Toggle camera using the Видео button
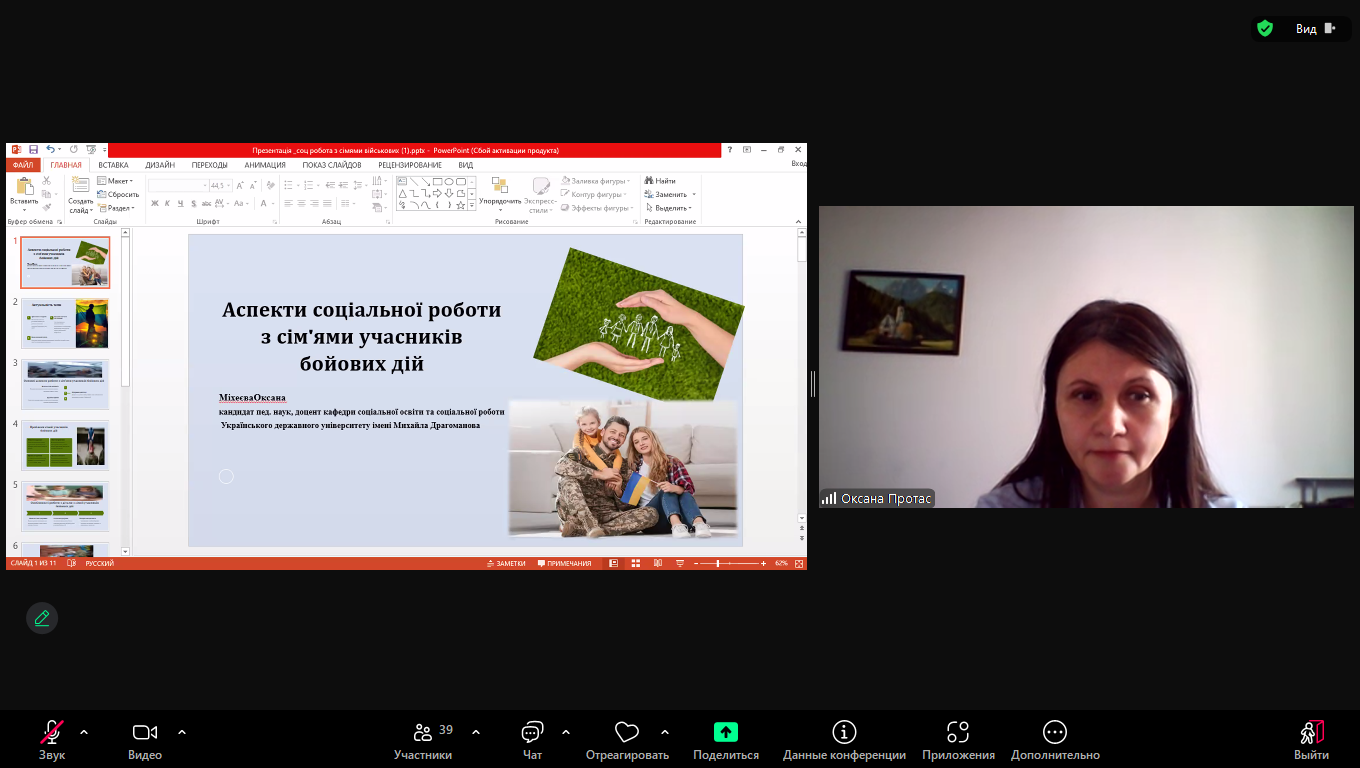This screenshot has width=1360, height=768. [145, 732]
